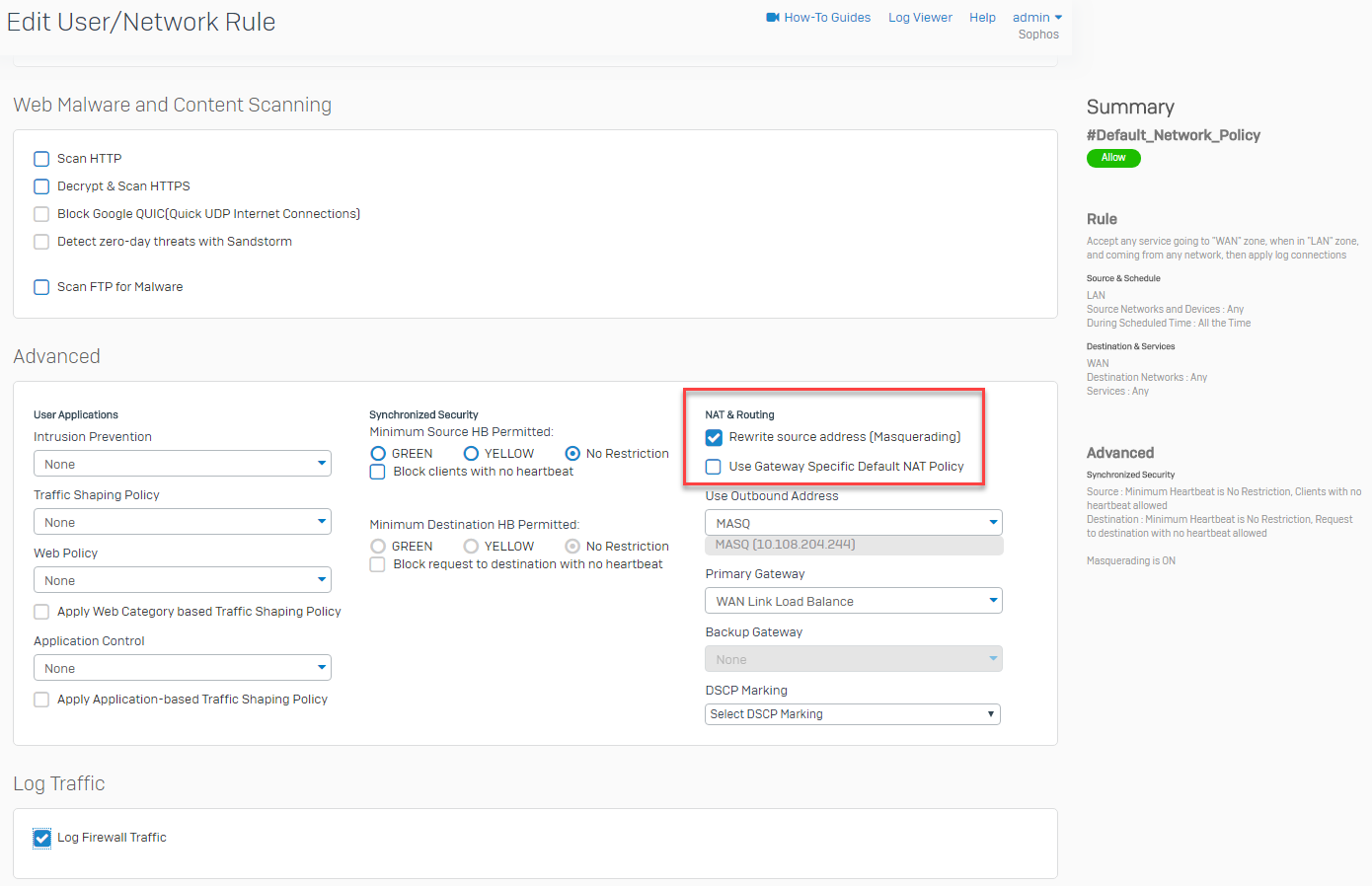Screen dimensions: 1372x886
Task: Tick Scan FTP for Malware checkbox
Action: 41,287
